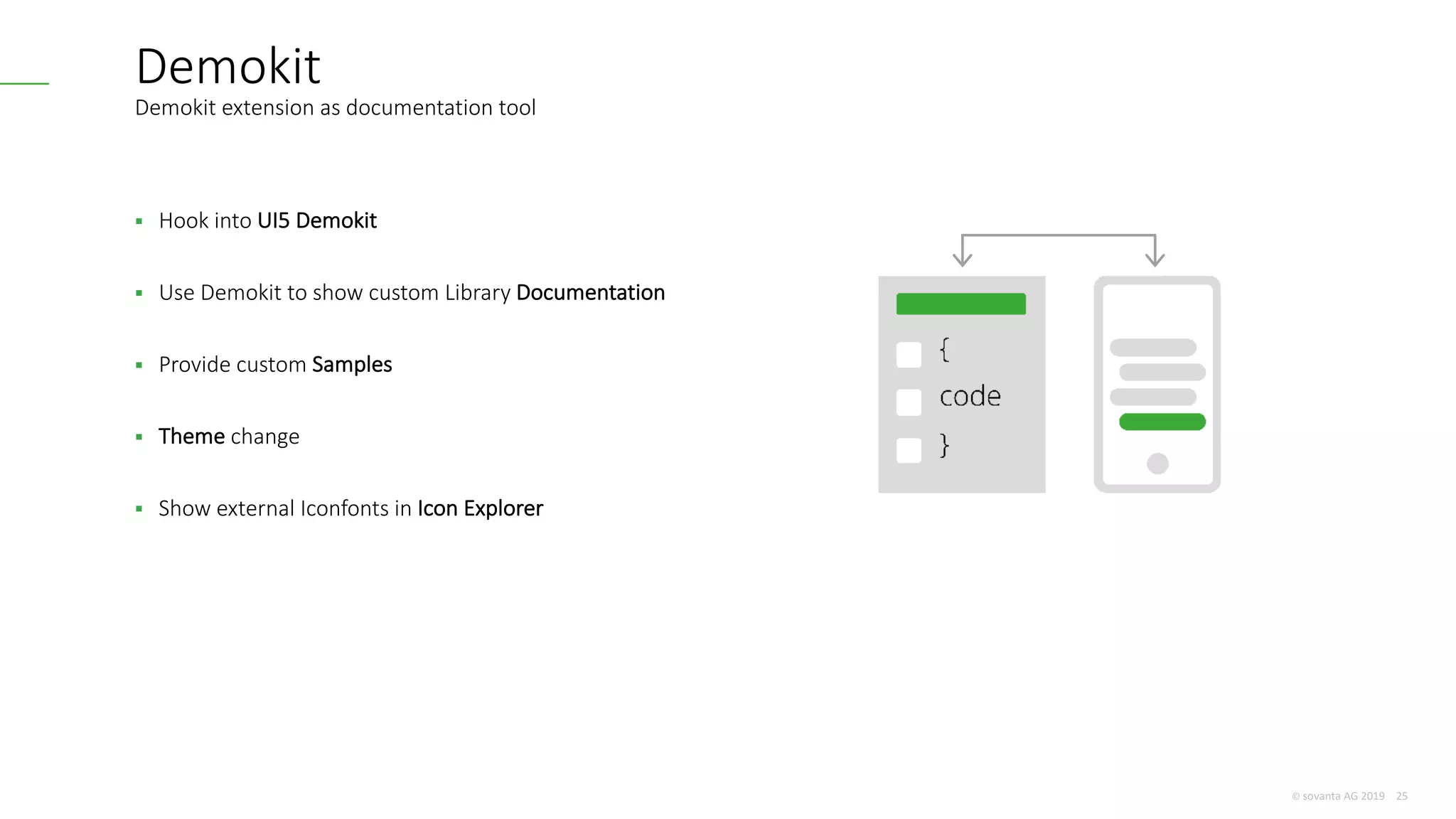Click bullet 'Provide custom Samples'

[275, 364]
